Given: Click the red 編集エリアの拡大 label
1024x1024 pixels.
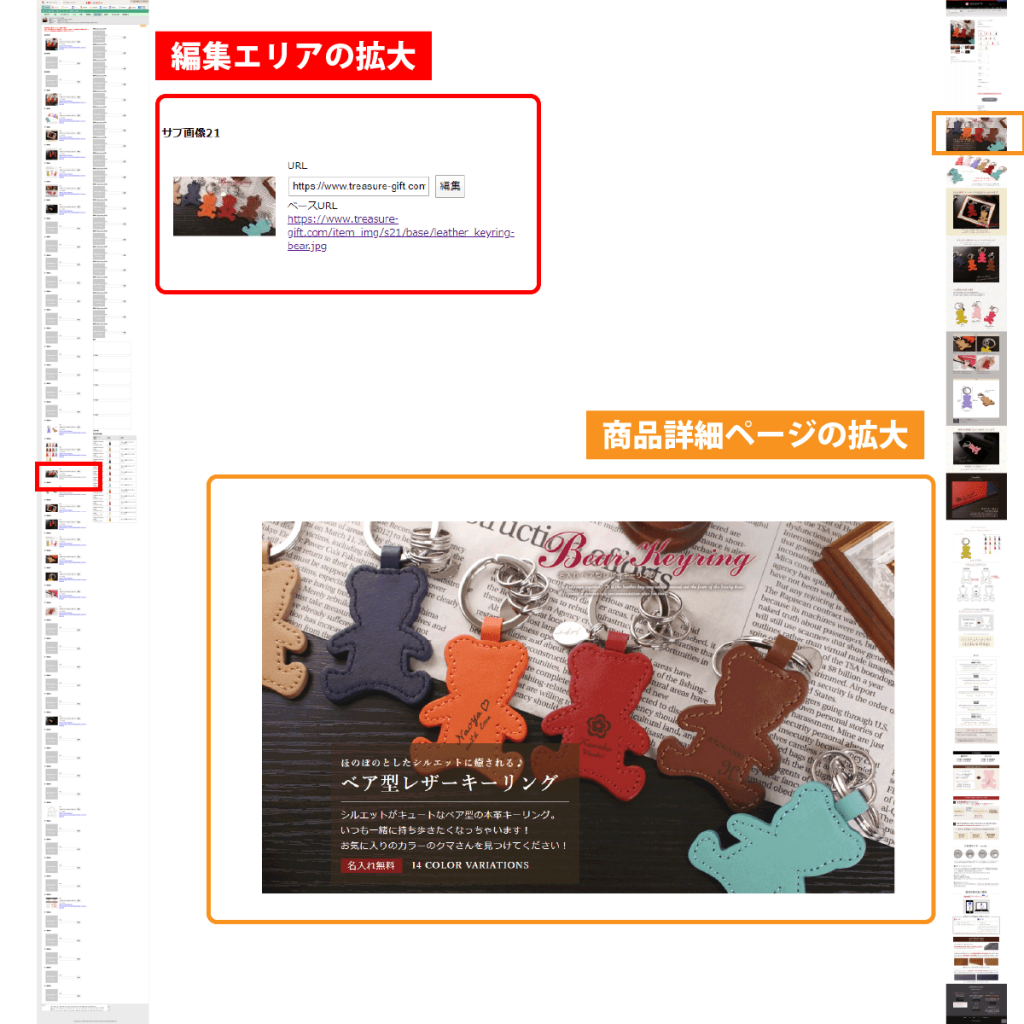Looking at the screenshot, I should (293, 56).
